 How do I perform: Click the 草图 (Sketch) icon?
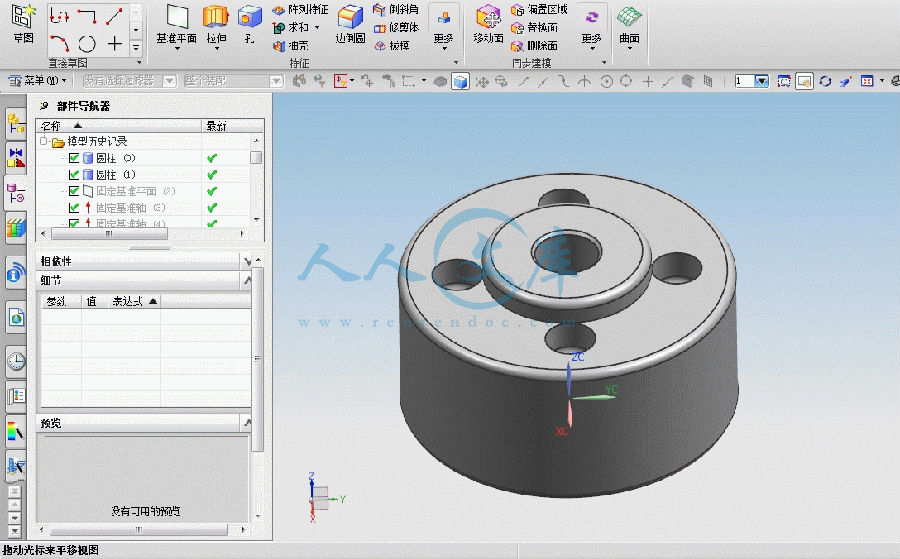point(24,17)
